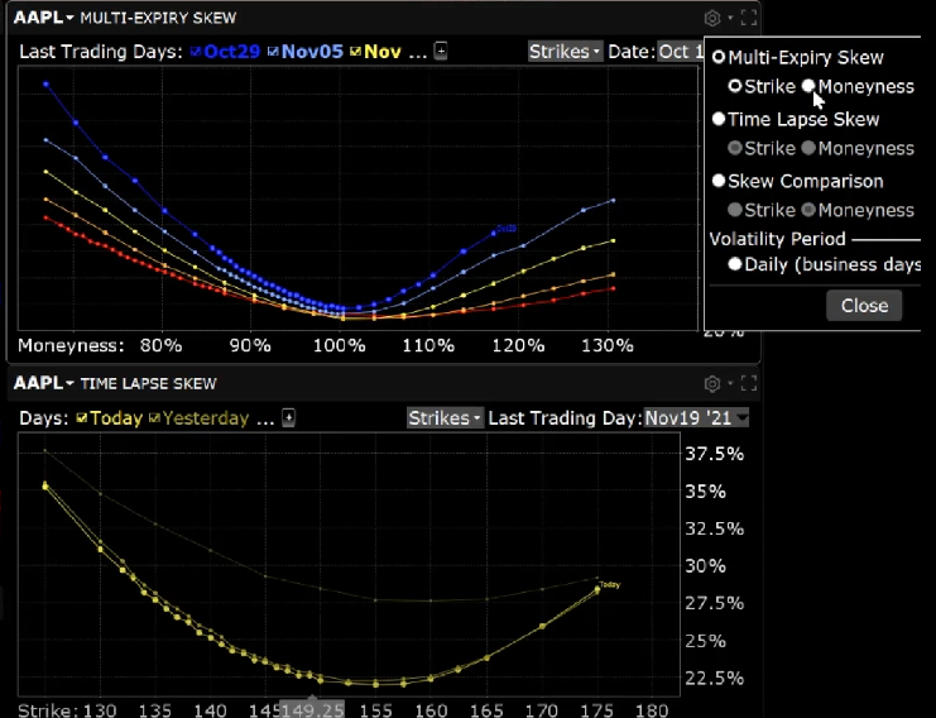Toggle the Today checkbox

82,418
